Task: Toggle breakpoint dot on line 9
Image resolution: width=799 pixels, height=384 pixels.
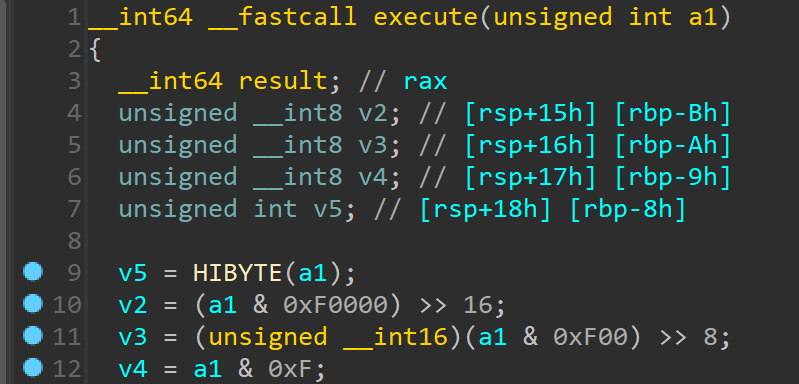Action: [x=33, y=272]
